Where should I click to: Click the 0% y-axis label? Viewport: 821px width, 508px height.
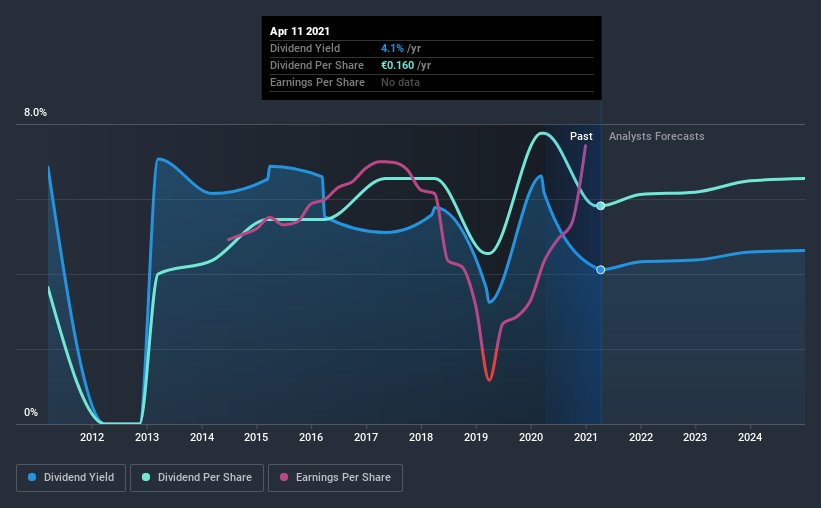(x=31, y=413)
